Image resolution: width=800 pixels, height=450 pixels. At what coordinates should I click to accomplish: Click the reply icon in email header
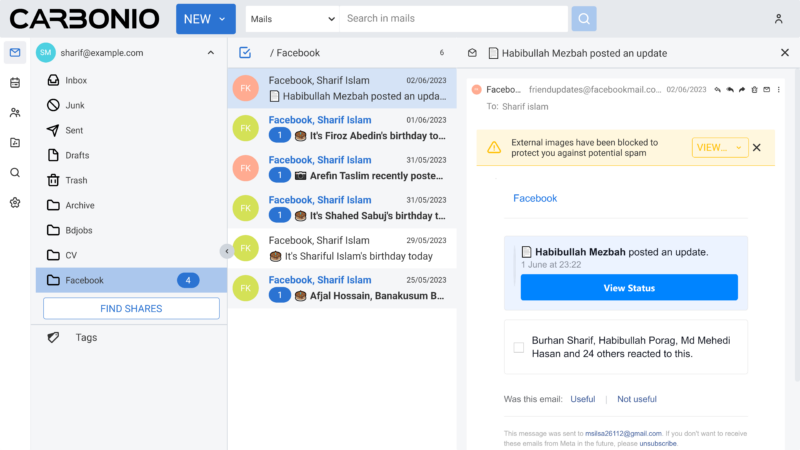pos(717,90)
